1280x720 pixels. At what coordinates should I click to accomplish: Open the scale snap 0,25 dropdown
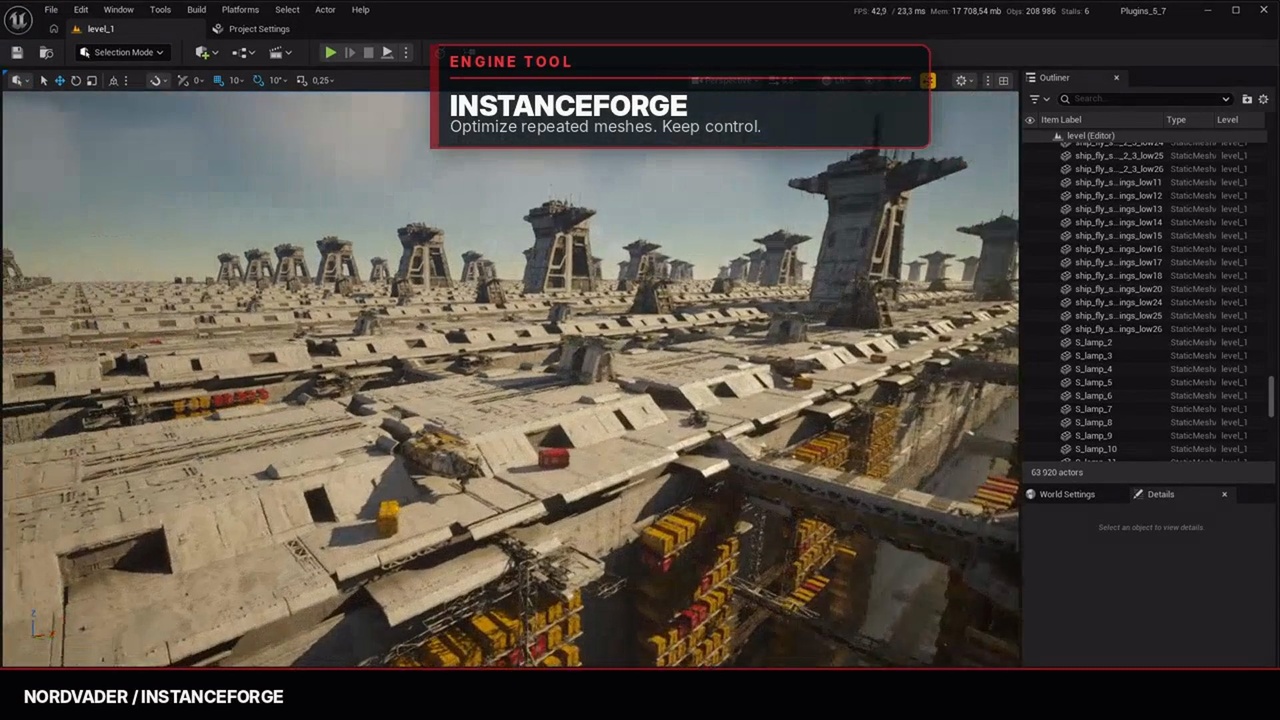coord(324,81)
